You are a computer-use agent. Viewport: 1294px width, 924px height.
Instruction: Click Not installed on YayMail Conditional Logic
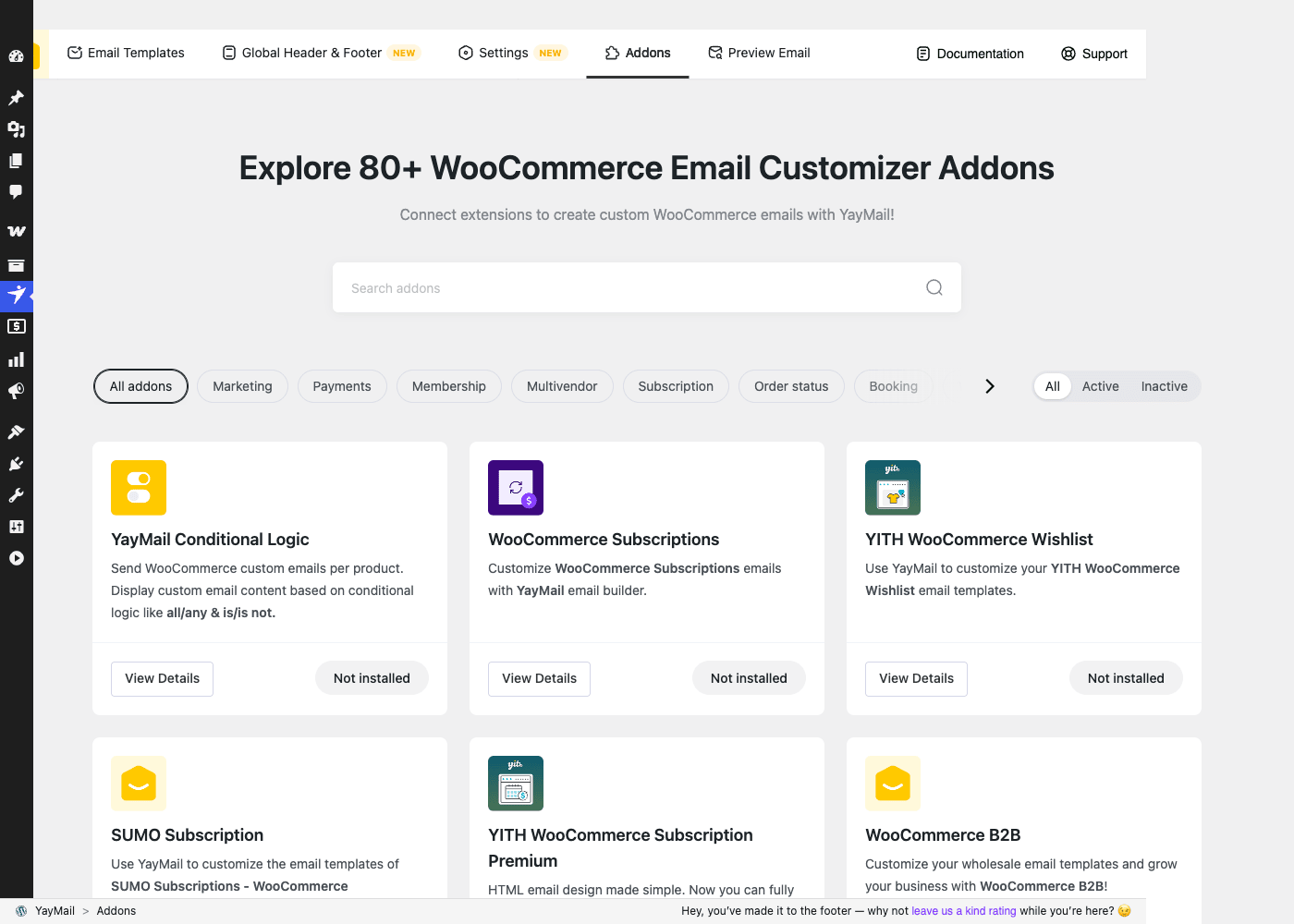[372, 678]
